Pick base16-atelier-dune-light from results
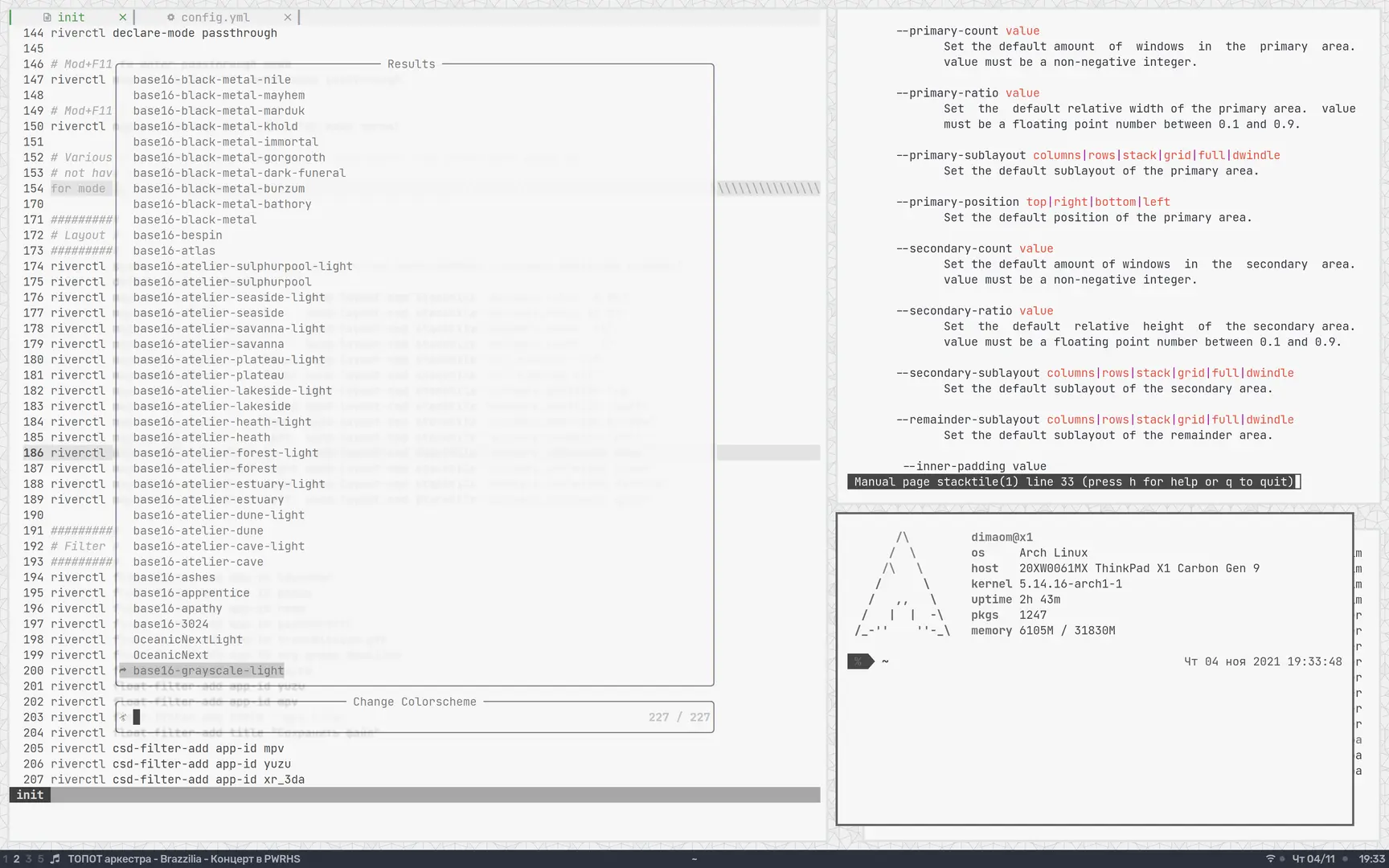The height and width of the screenshot is (868, 1389). 219,515
